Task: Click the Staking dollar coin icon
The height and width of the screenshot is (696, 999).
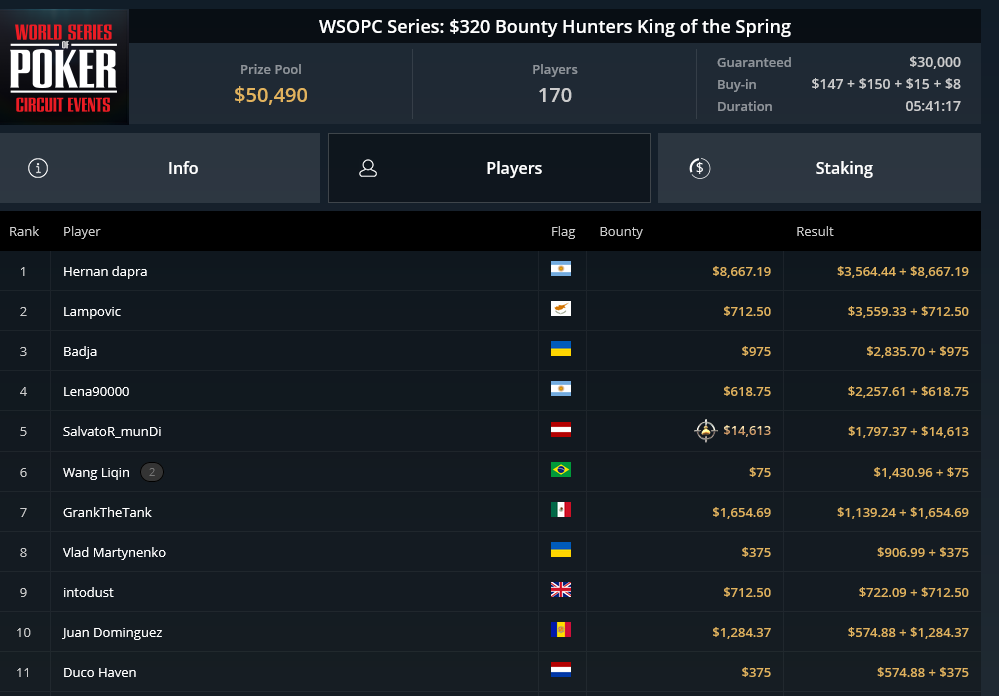Action: (700, 168)
